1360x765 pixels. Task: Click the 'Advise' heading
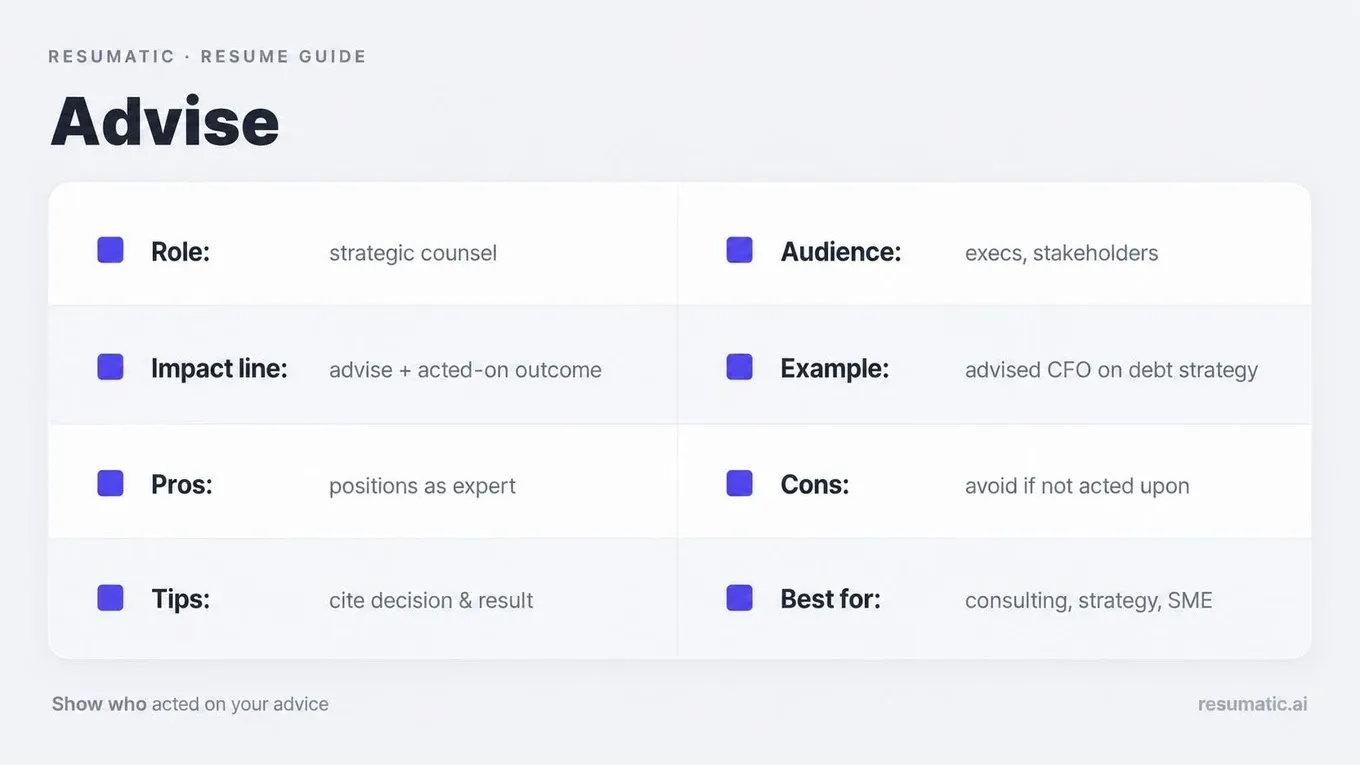(x=165, y=121)
